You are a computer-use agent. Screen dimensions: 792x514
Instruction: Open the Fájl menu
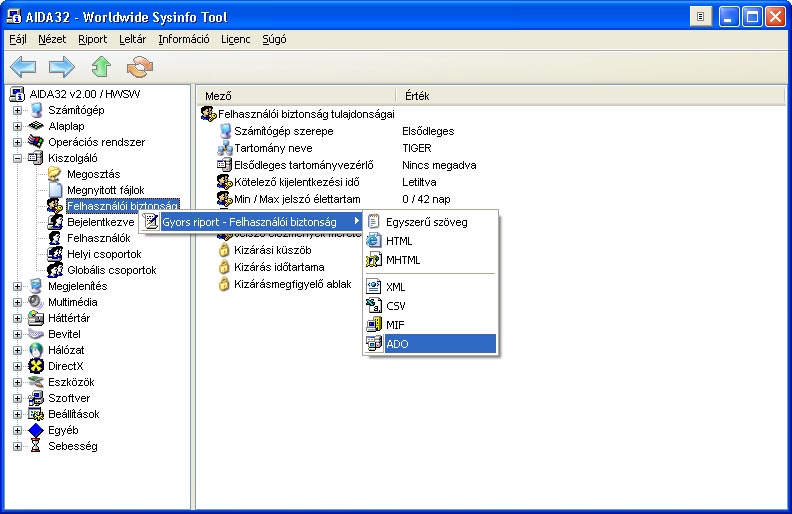(x=18, y=39)
